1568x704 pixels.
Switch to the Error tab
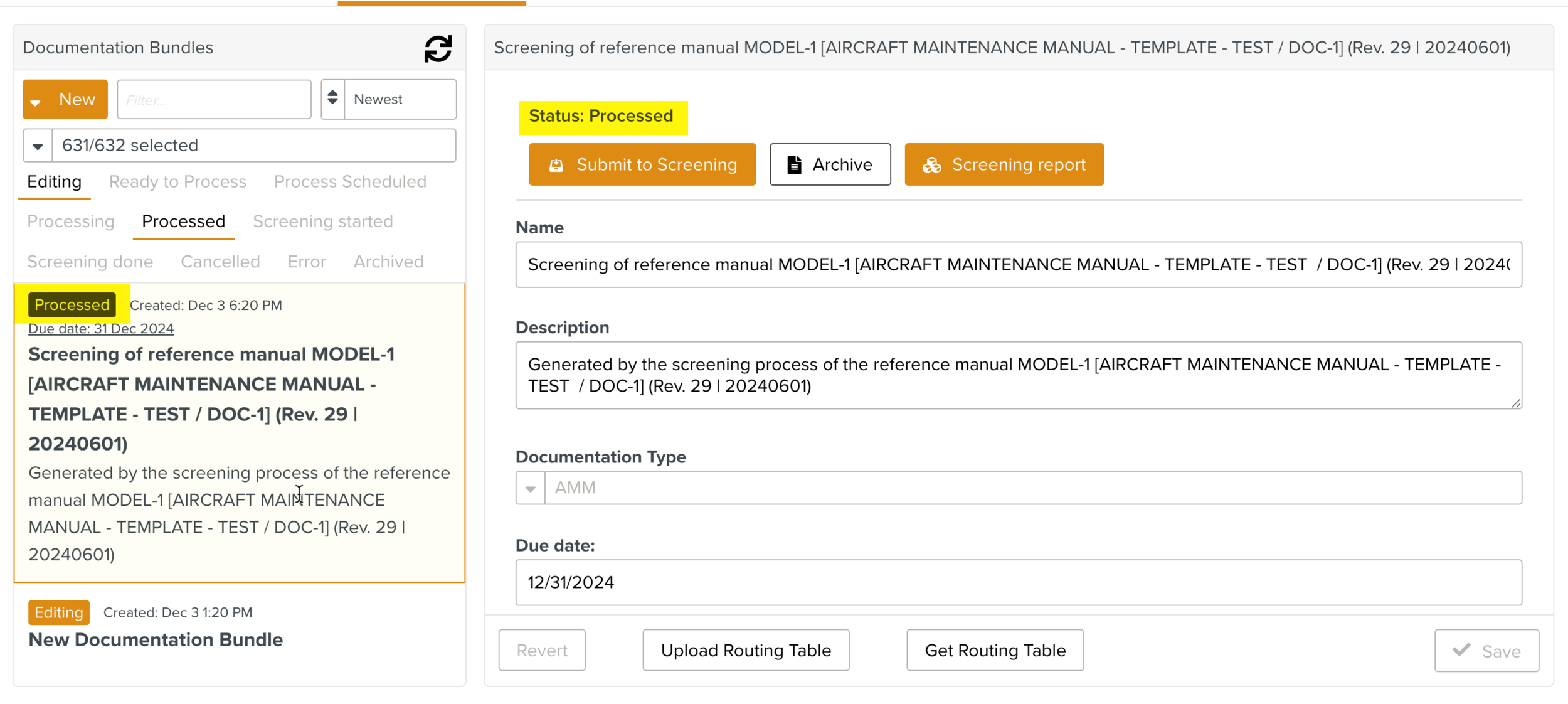(307, 262)
